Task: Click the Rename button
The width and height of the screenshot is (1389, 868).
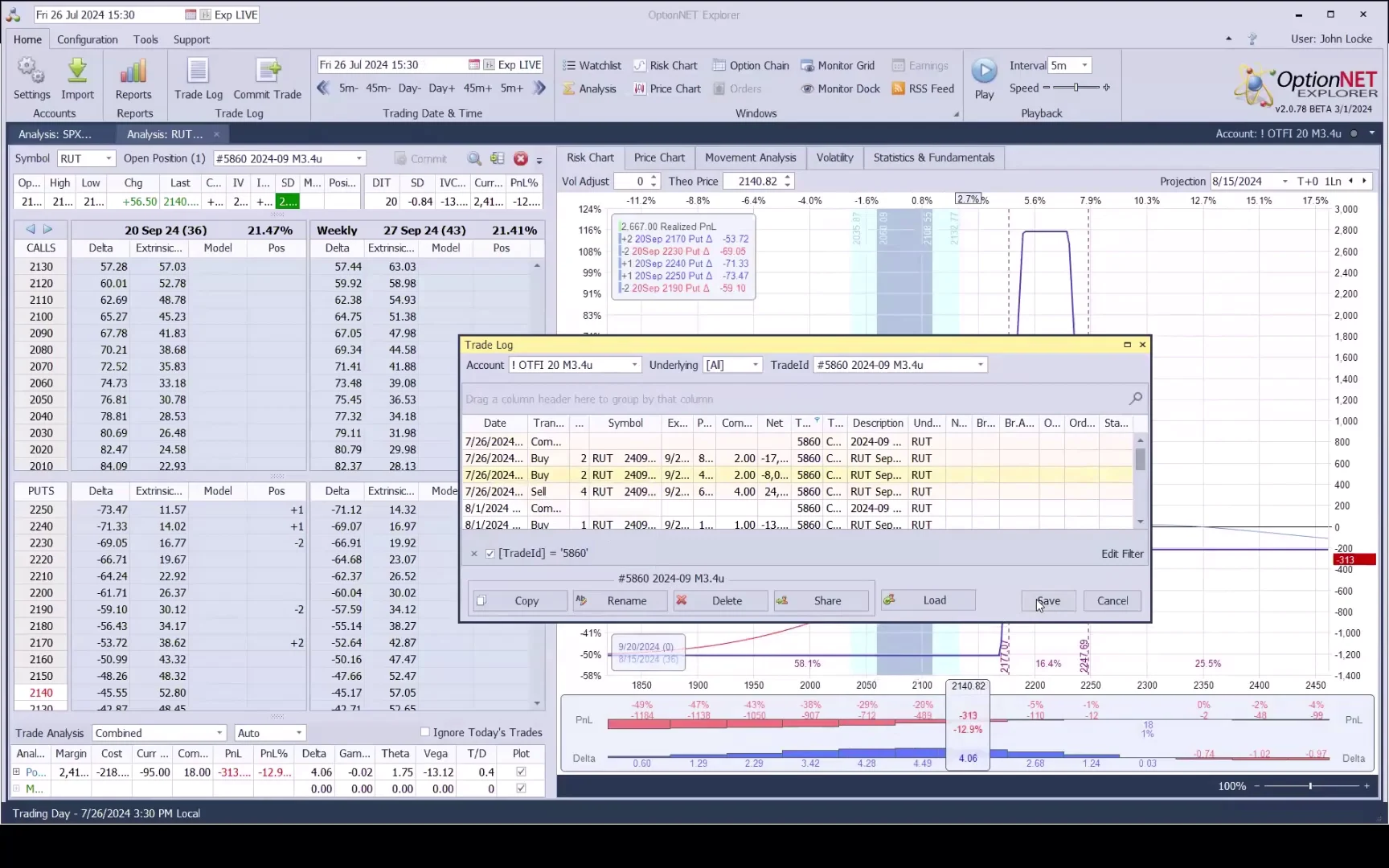Action: (621, 601)
